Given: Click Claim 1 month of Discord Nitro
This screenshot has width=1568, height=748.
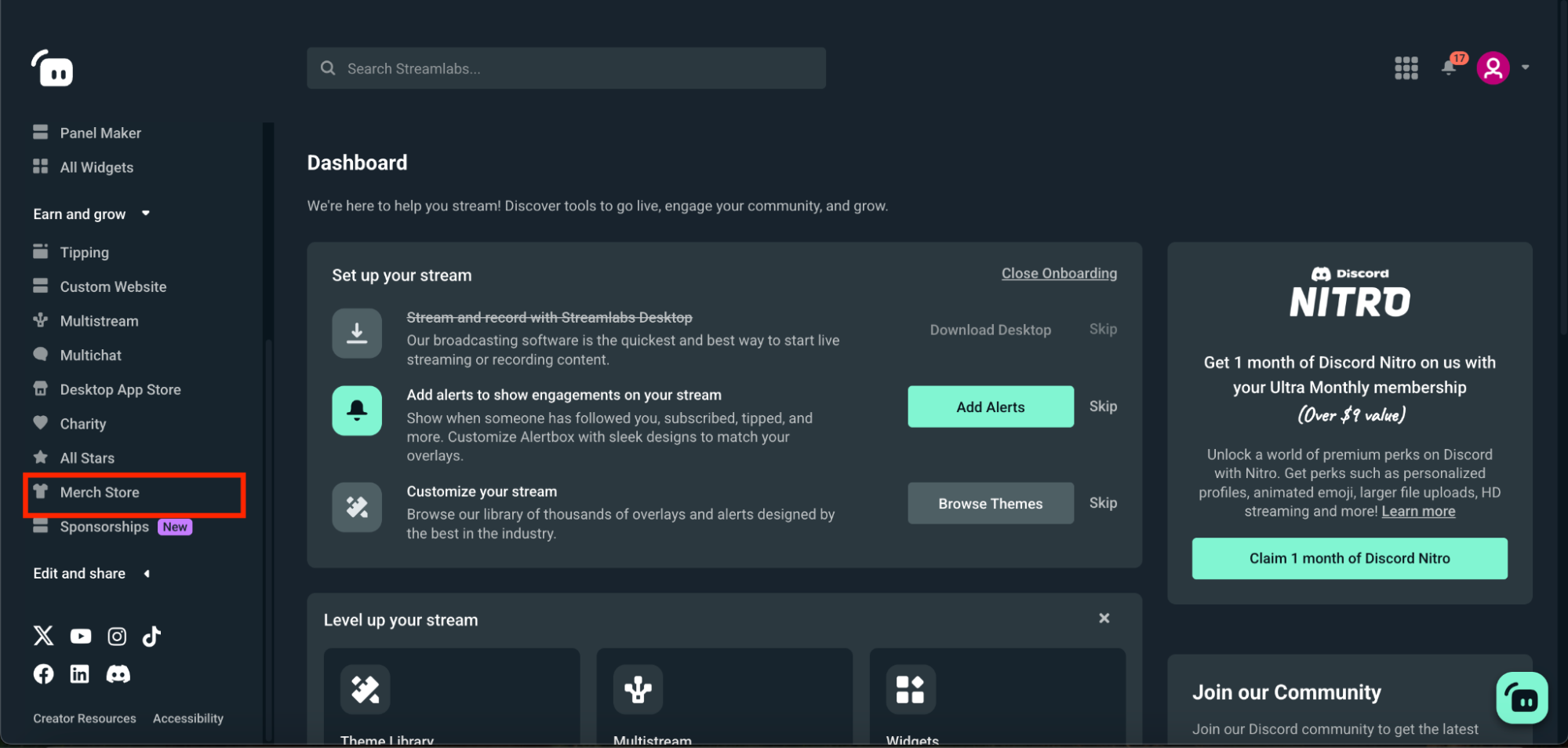Looking at the screenshot, I should [x=1349, y=558].
